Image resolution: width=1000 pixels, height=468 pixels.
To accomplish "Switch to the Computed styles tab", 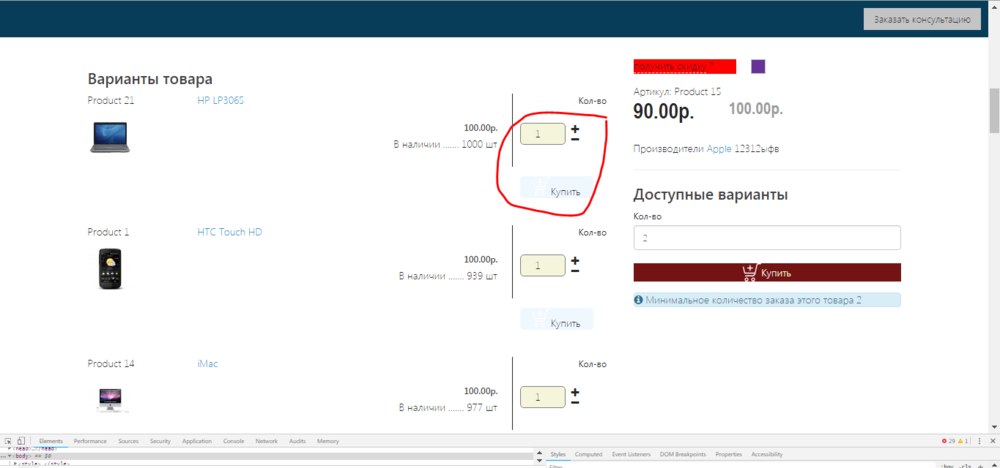I will coord(588,454).
